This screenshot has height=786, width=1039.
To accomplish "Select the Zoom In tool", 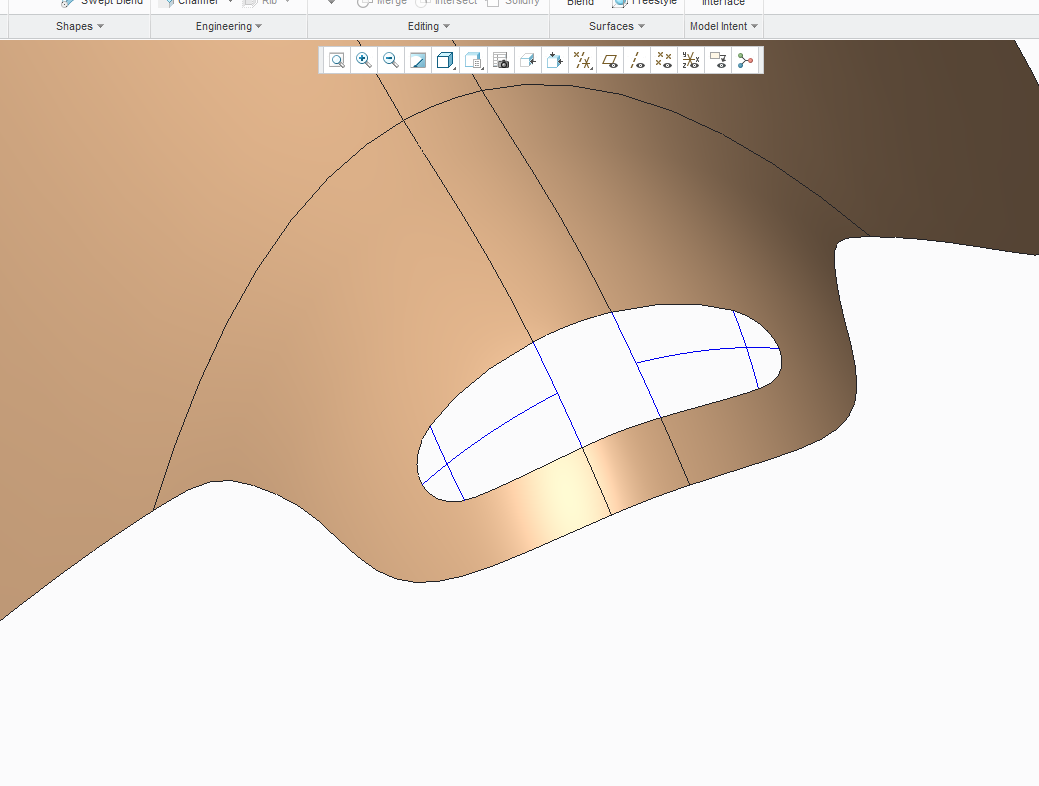I will click(x=364, y=60).
